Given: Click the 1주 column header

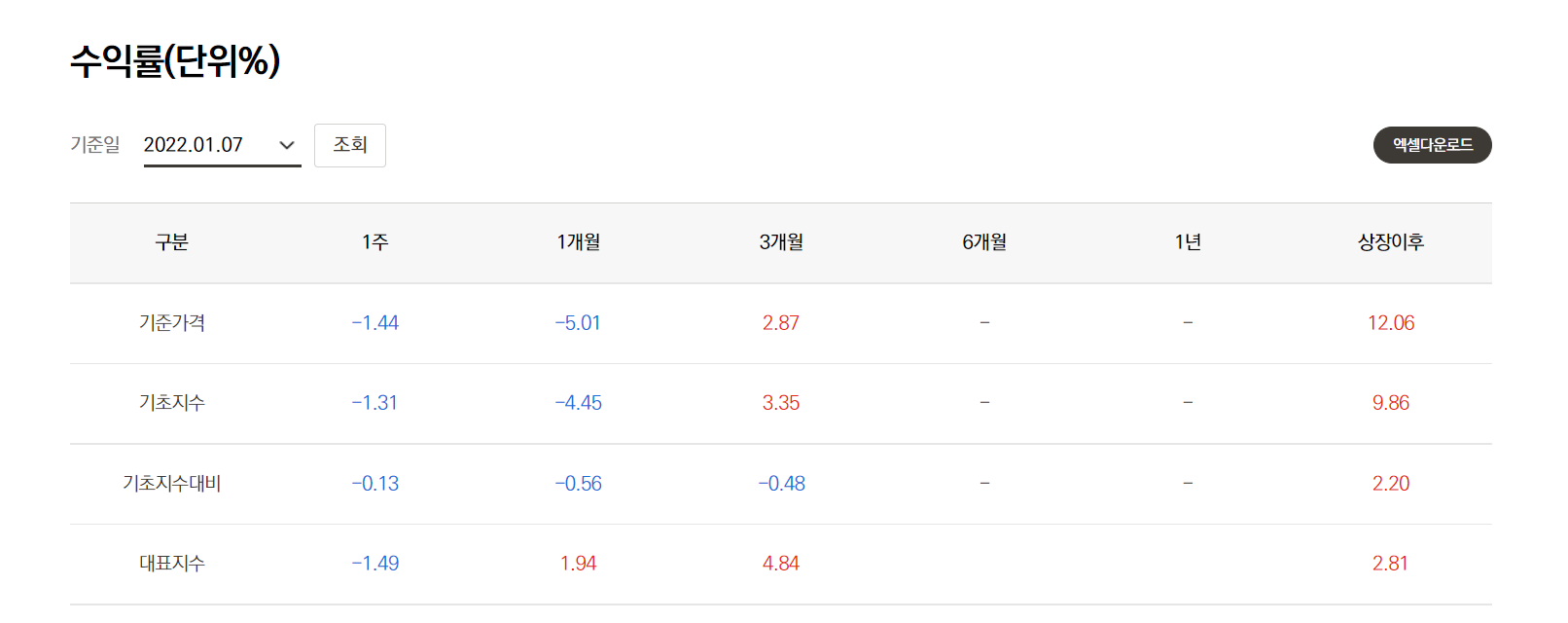Looking at the screenshot, I should [374, 242].
